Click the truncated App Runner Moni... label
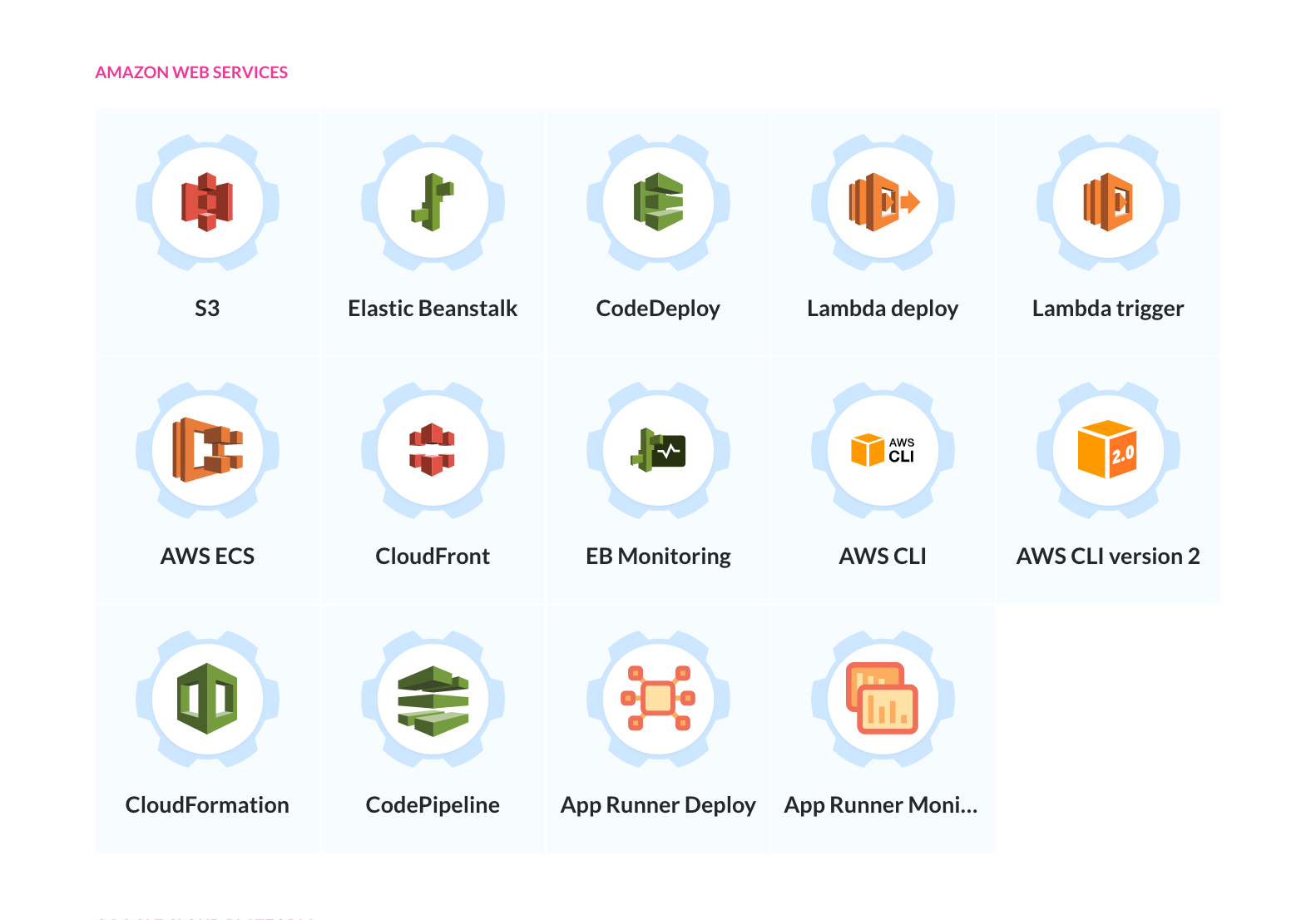Screen dimensions: 1316x920 [881, 805]
